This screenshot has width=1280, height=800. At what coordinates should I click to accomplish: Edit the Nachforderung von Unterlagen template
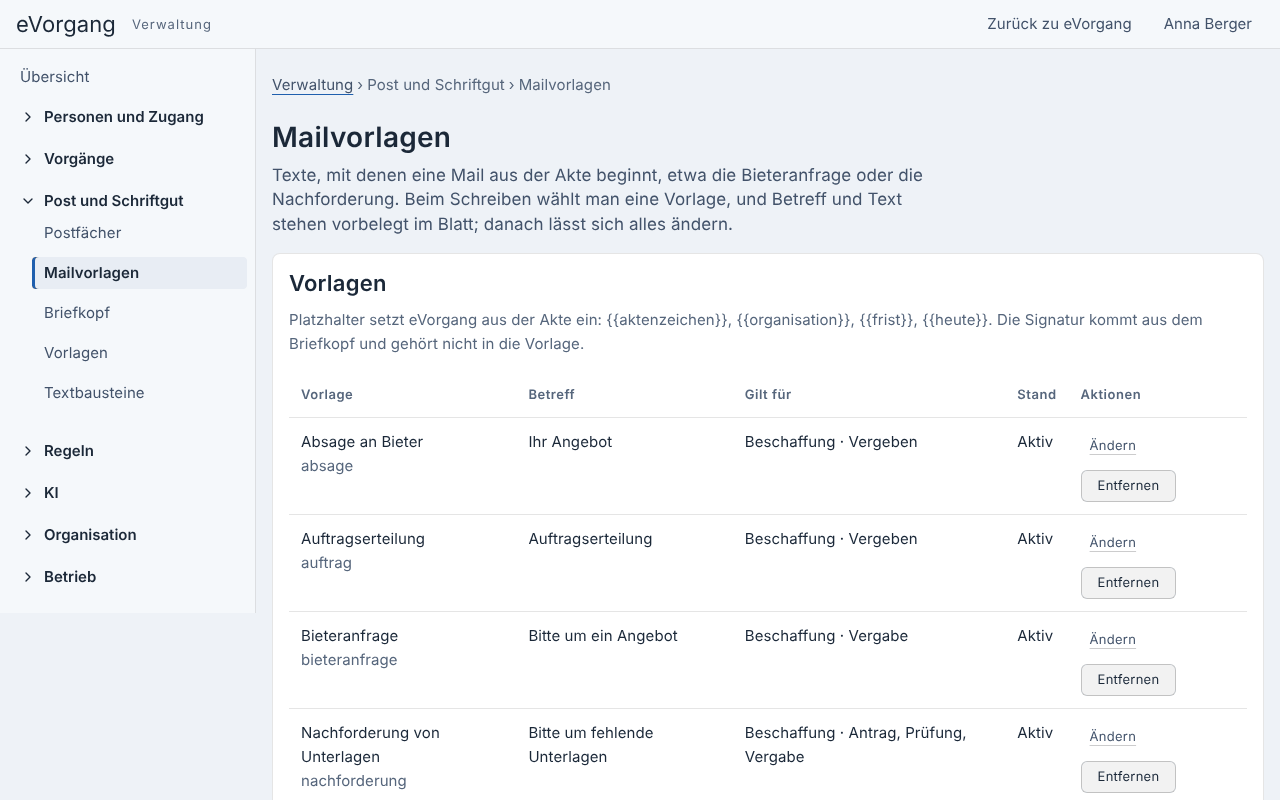[x=1112, y=737]
